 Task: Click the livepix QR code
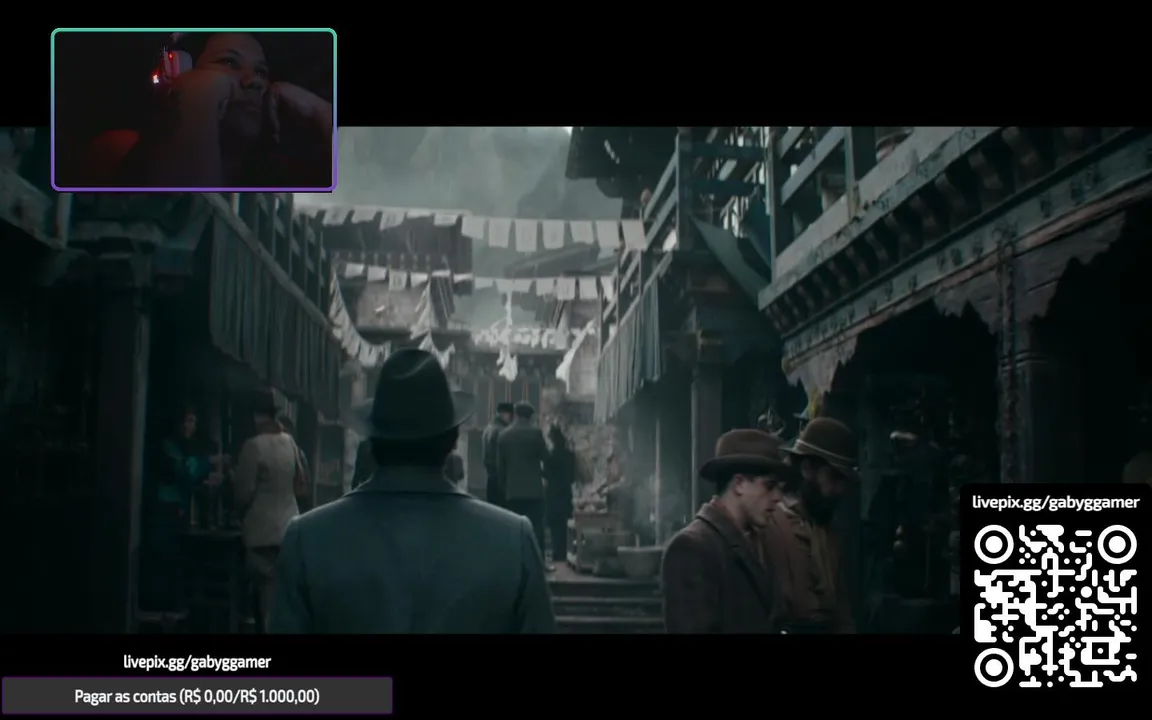(1056, 605)
